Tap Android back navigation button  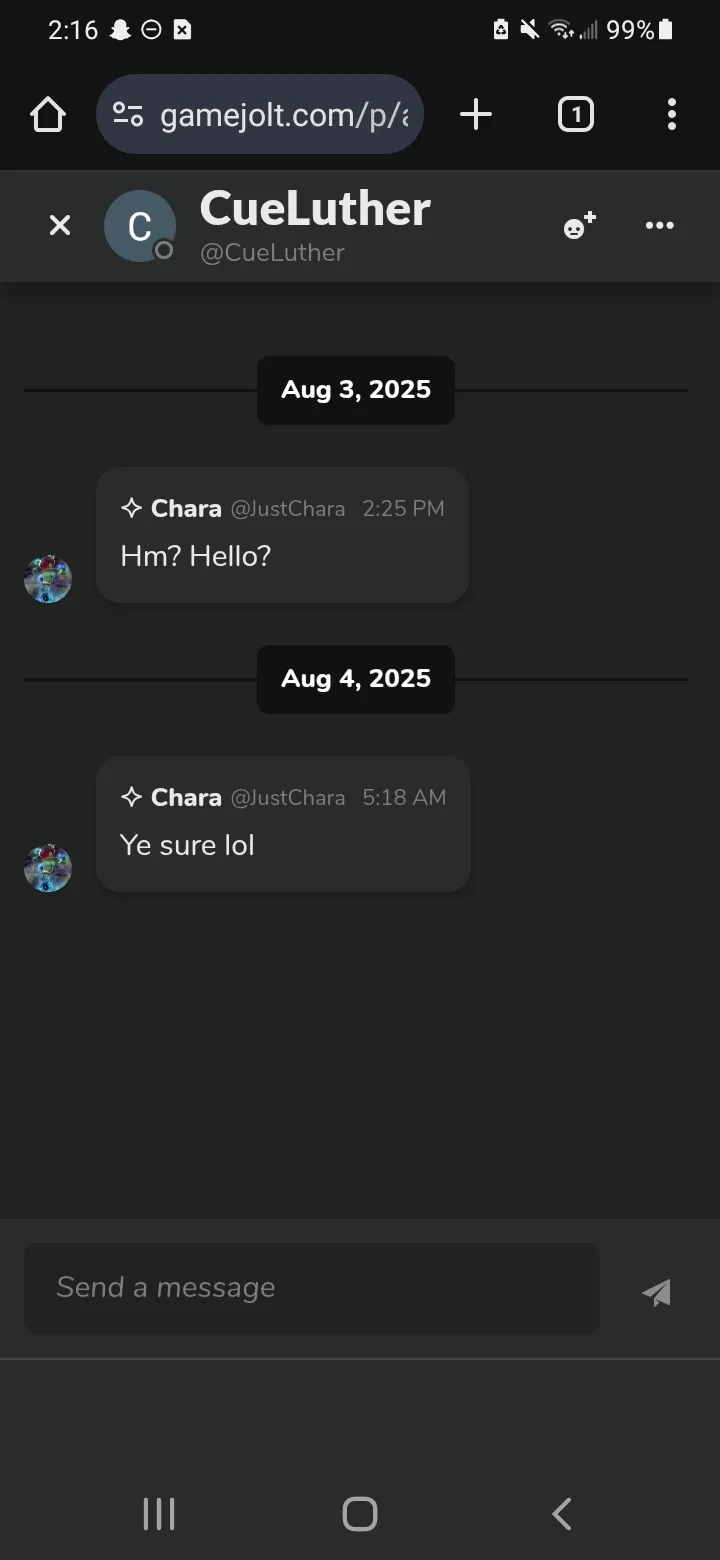tap(562, 1514)
